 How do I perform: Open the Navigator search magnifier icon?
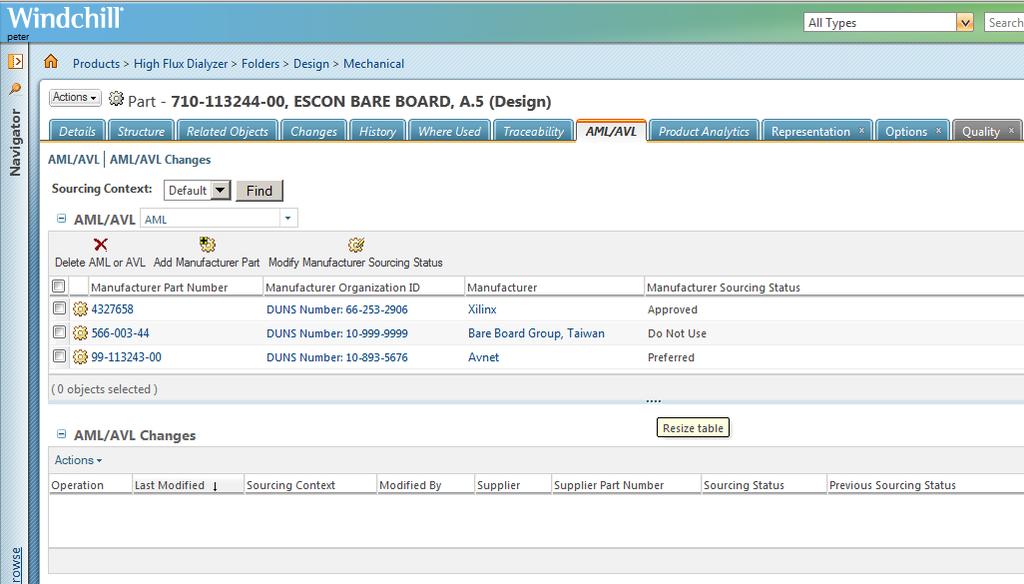pos(15,89)
